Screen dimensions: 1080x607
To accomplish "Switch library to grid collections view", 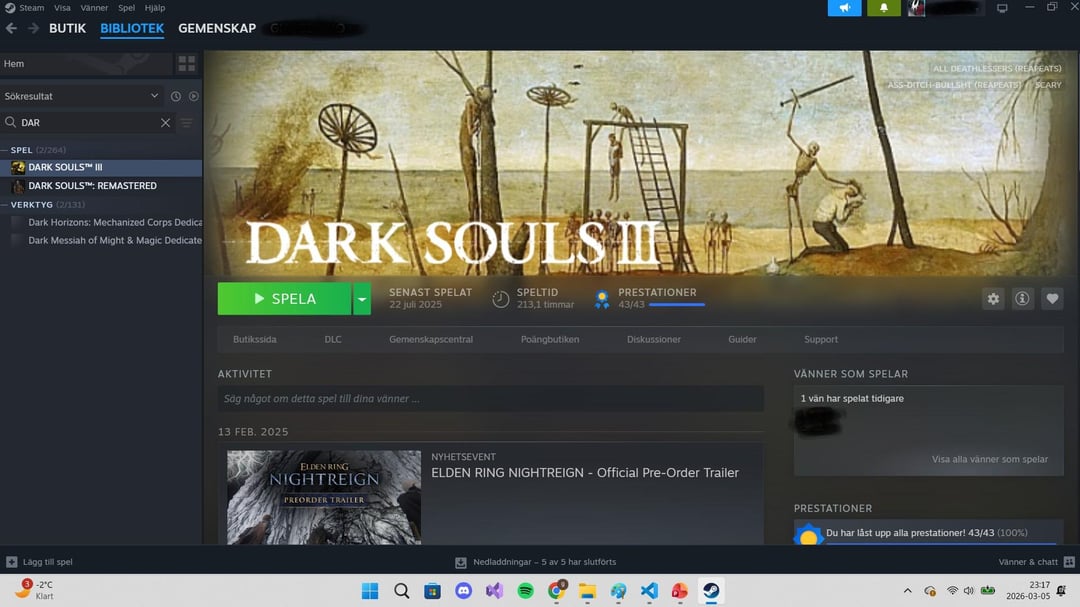I will [x=186, y=64].
